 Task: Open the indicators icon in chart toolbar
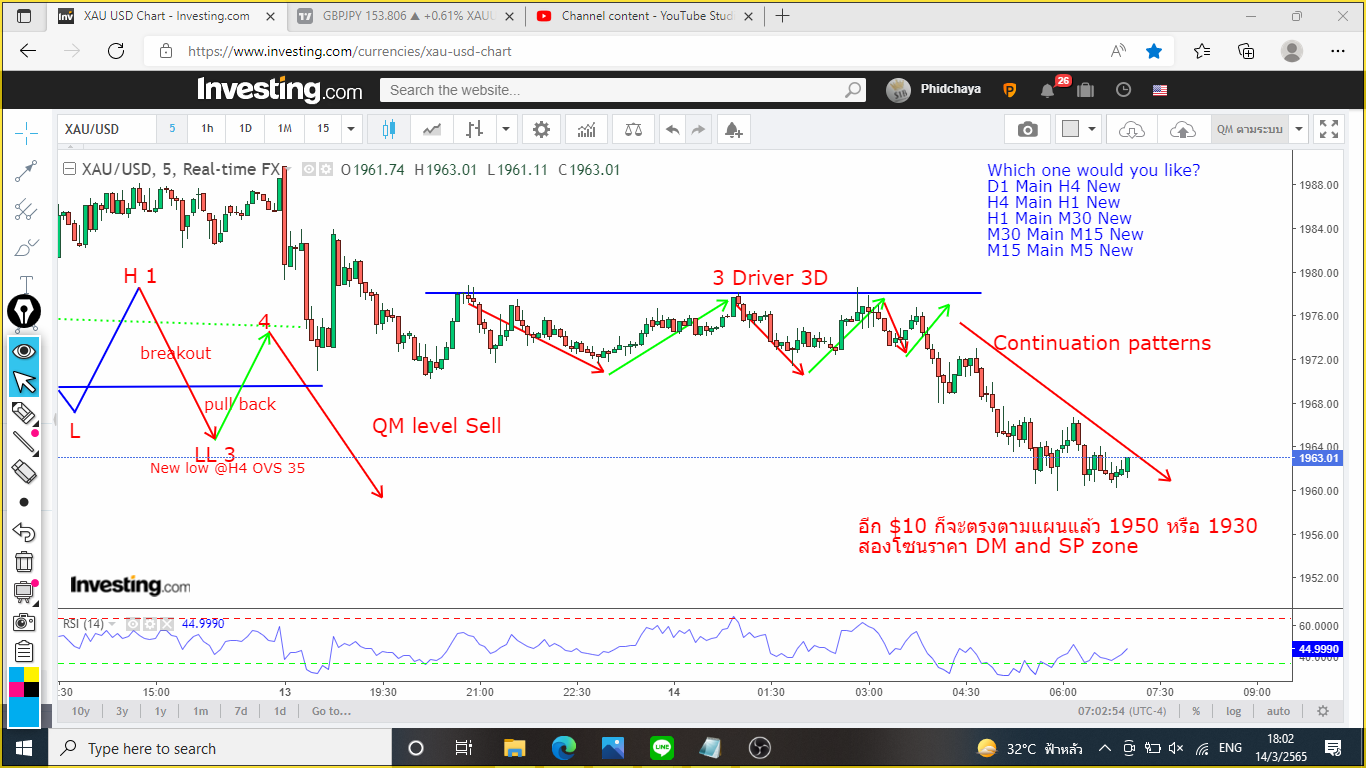coord(587,129)
